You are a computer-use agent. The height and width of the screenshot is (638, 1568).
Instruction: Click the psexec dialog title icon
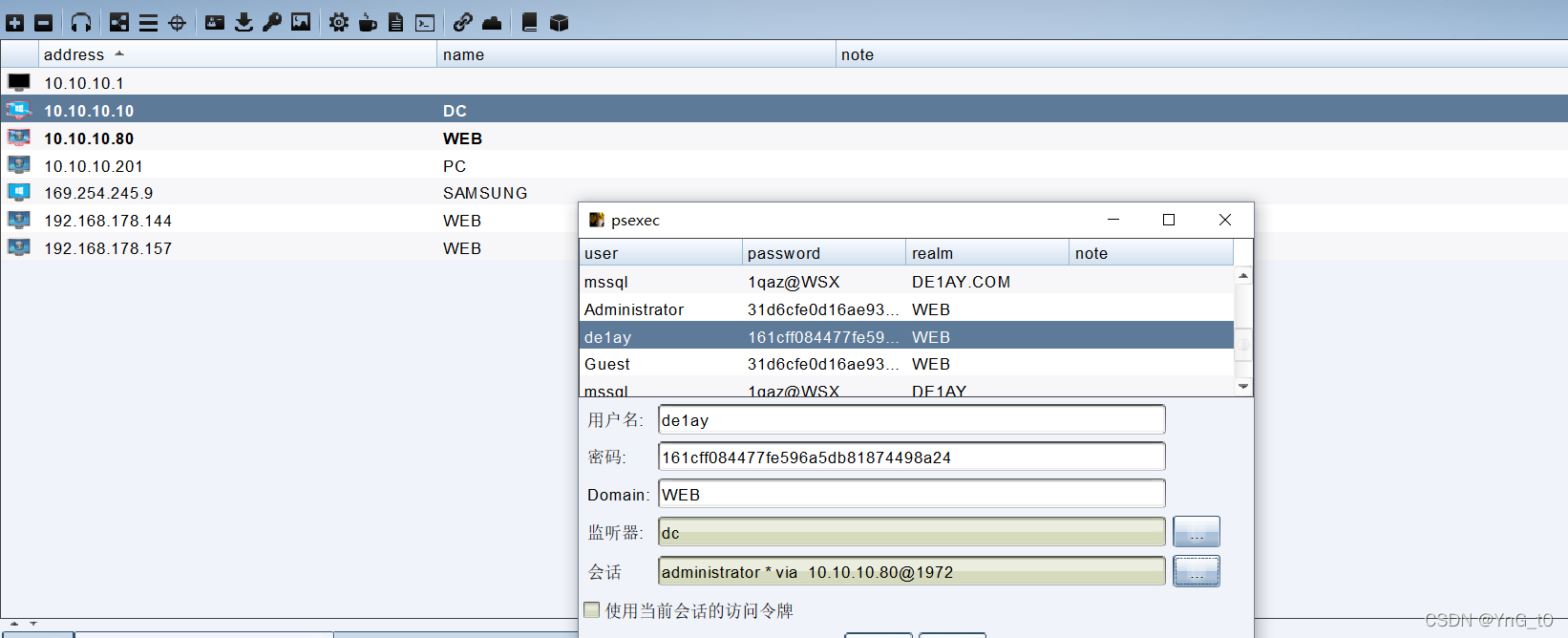(597, 220)
